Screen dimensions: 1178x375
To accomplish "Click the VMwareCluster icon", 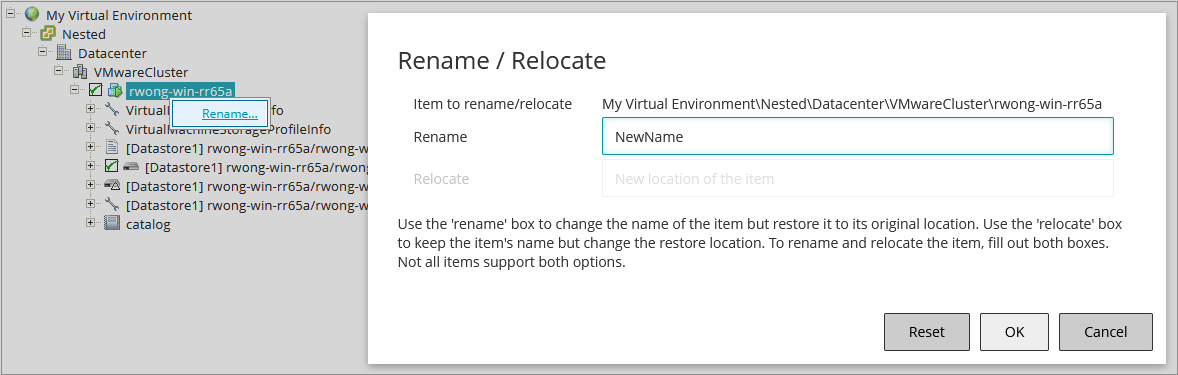I will (x=80, y=72).
